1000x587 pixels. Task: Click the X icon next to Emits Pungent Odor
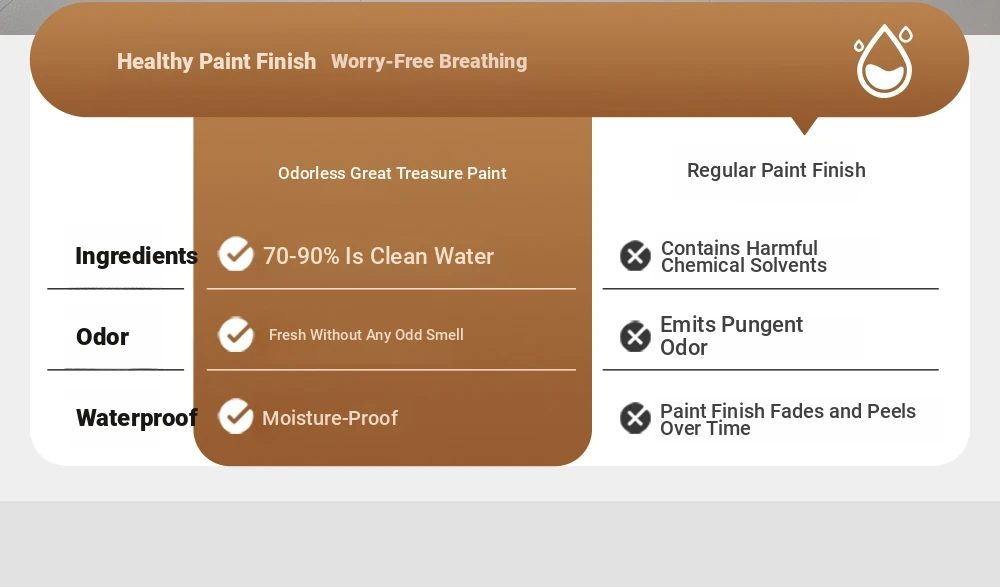coord(635,336)
